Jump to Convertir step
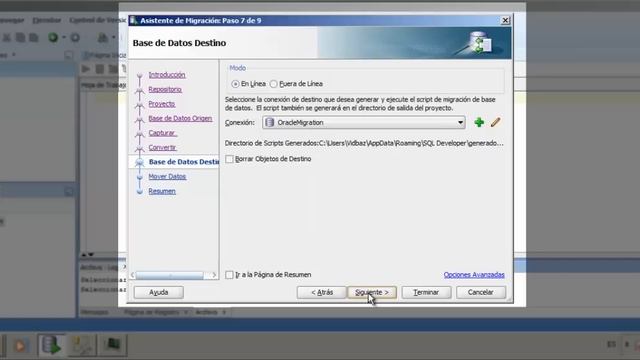The width and height of the screenshot is (640, 360). pos(162,147)
